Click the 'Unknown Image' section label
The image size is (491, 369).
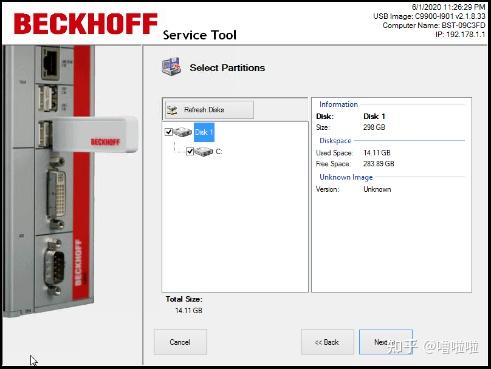(x=346, y=177)
